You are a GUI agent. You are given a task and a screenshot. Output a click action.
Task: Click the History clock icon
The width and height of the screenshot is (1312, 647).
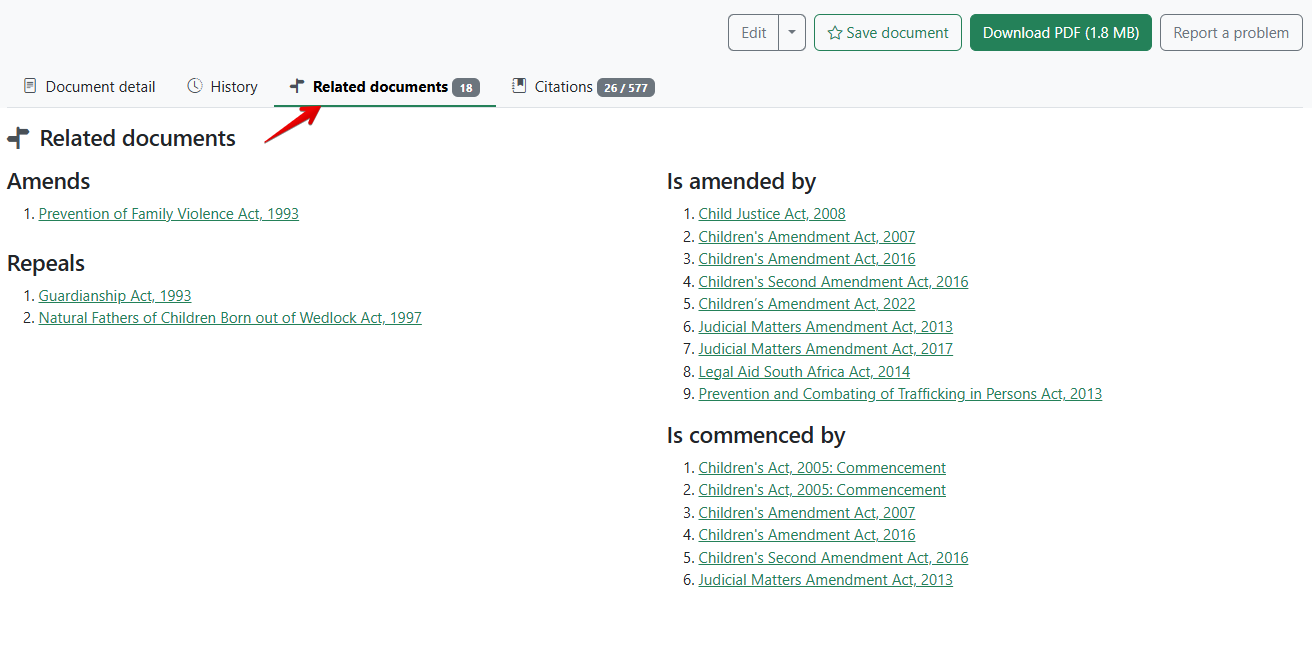tap(195, 86)
